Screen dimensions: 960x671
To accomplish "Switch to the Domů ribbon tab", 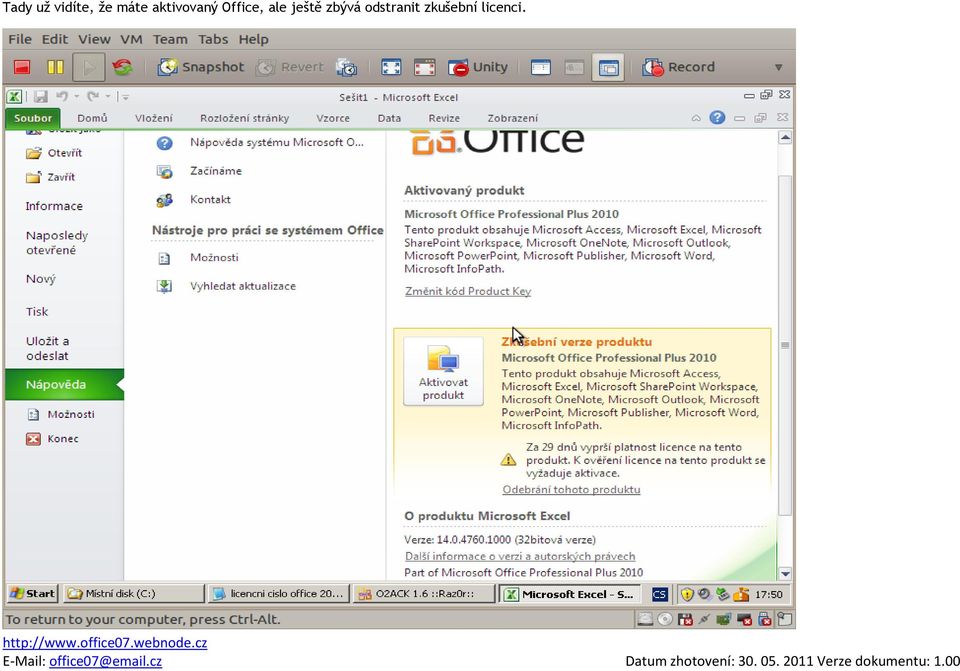I will (x=92, y=118).
